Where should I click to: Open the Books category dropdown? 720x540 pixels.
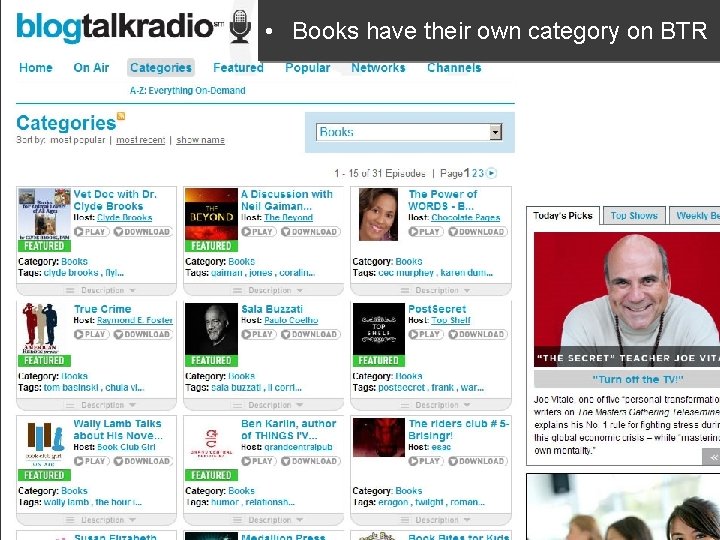[409, 132]
